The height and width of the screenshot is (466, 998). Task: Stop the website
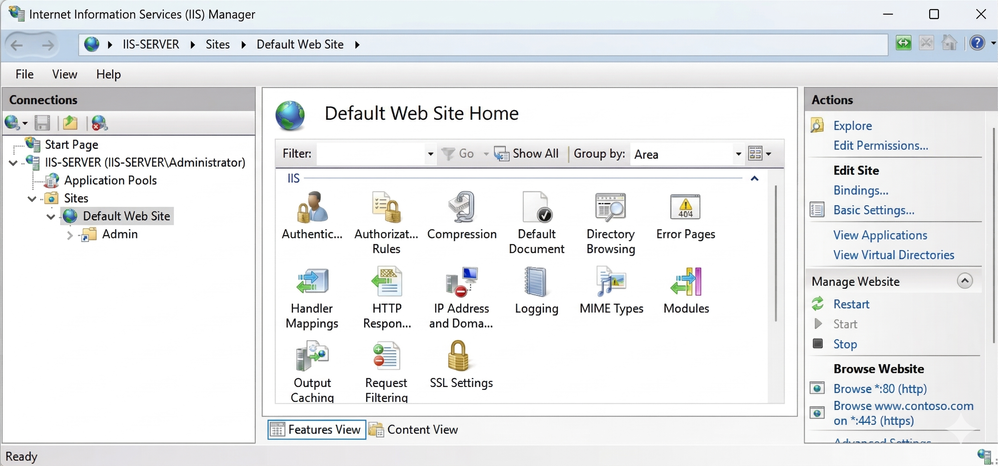pyautogui.click(x=845, y=344)
